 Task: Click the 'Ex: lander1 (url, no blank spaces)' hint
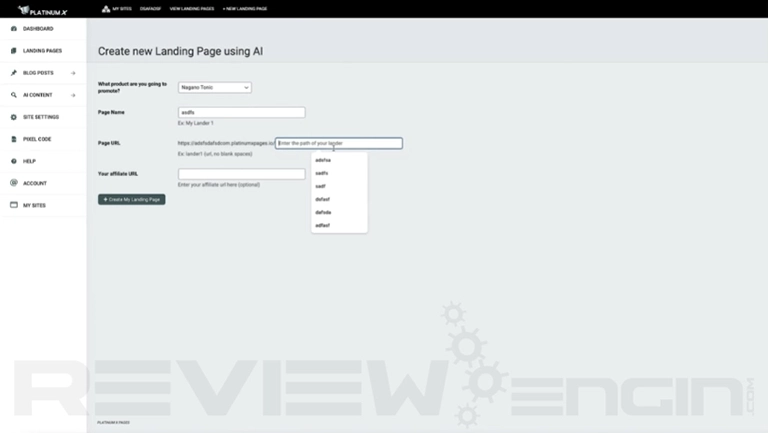[x=215, y=154]
